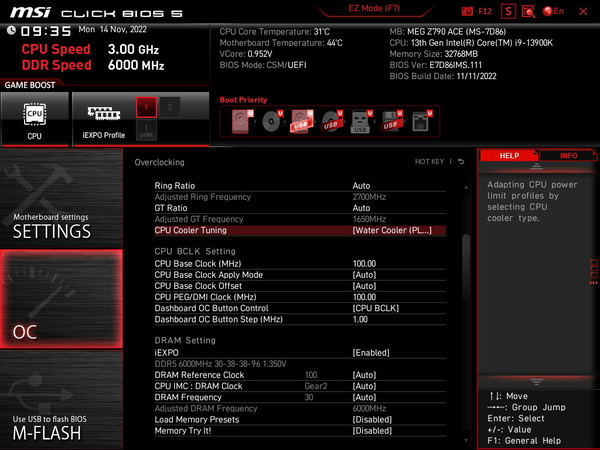This screenshot has width=600, height=450.
Task: Click the Boot Priority label
Action: coord(243,99)
